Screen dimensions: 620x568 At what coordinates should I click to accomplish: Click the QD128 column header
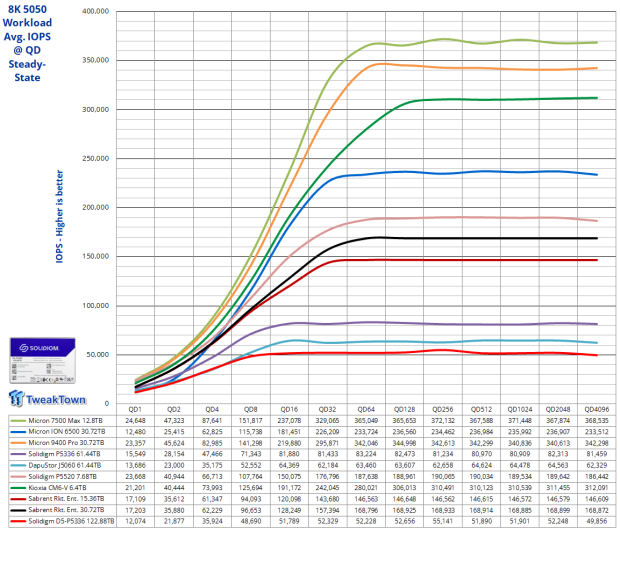pos(405,409)
